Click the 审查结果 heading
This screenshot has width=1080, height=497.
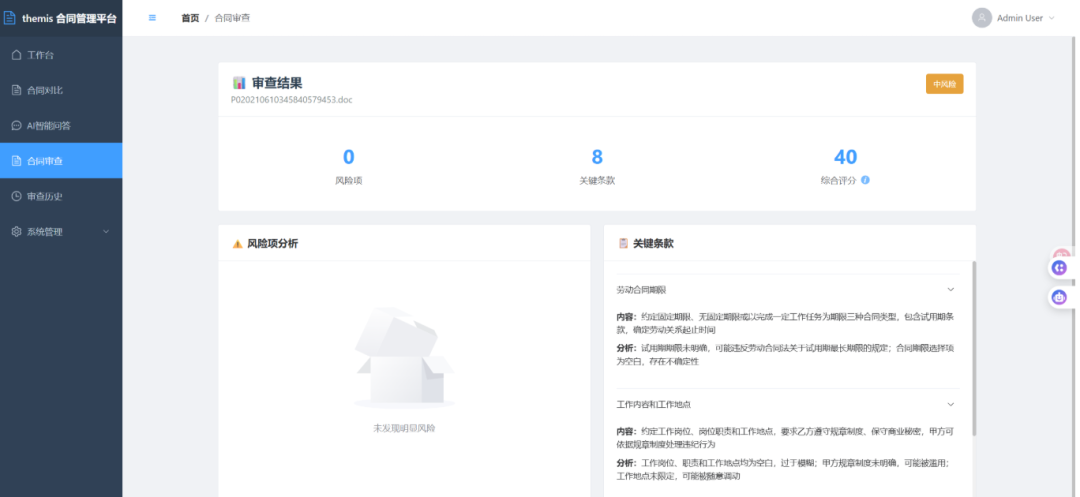pos(277,83)
